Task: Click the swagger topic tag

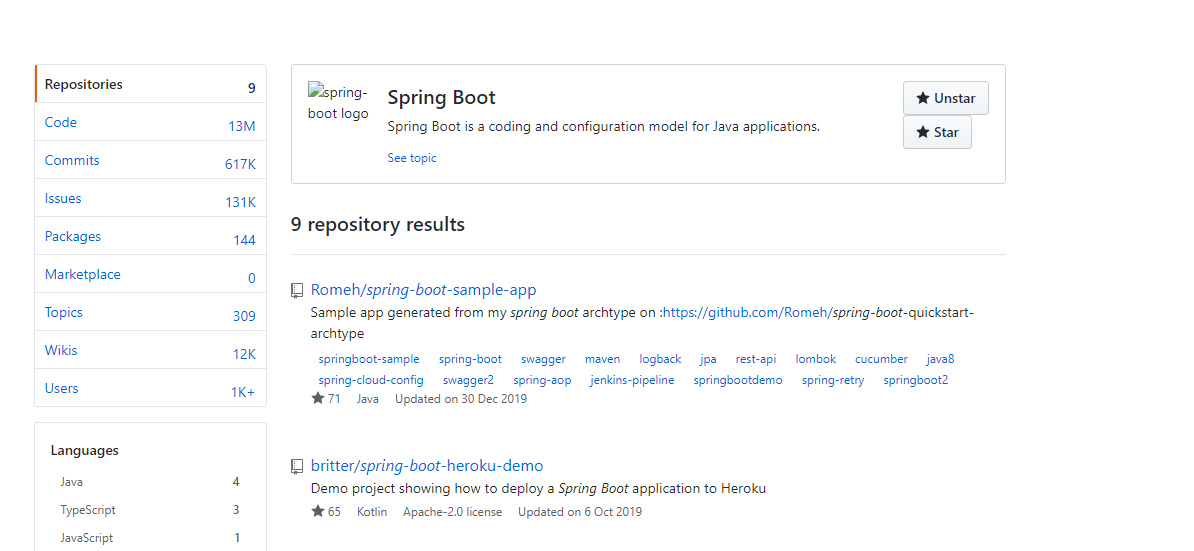Action: (x=543, y=359)
